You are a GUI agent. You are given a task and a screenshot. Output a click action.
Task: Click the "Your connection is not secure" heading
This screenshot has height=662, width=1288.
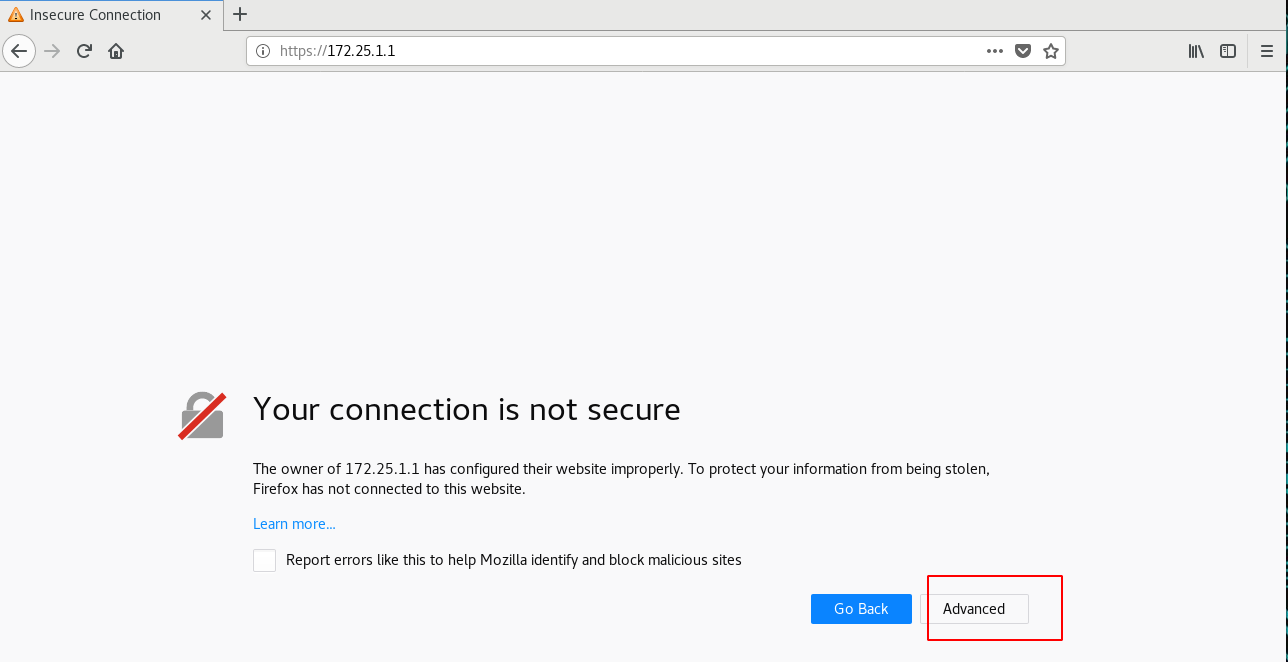tap(467, 409)
